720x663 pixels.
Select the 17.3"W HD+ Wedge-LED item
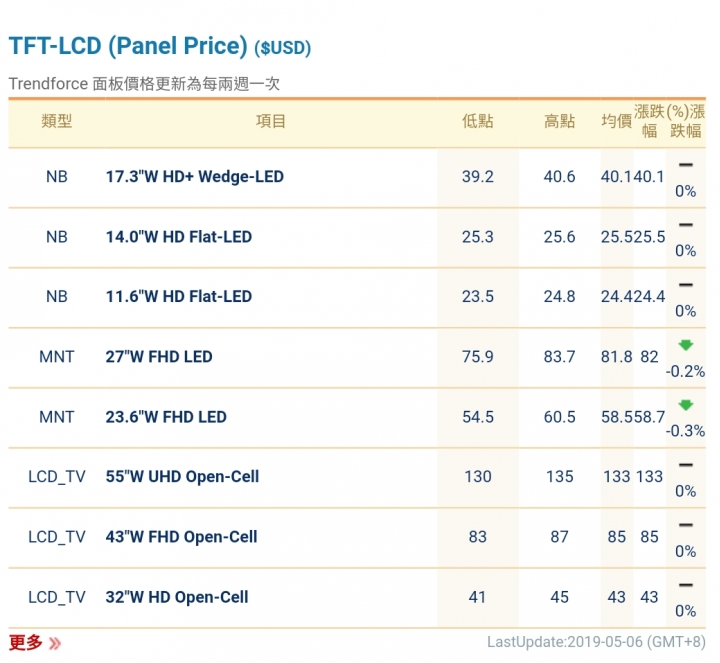(195, 177)
